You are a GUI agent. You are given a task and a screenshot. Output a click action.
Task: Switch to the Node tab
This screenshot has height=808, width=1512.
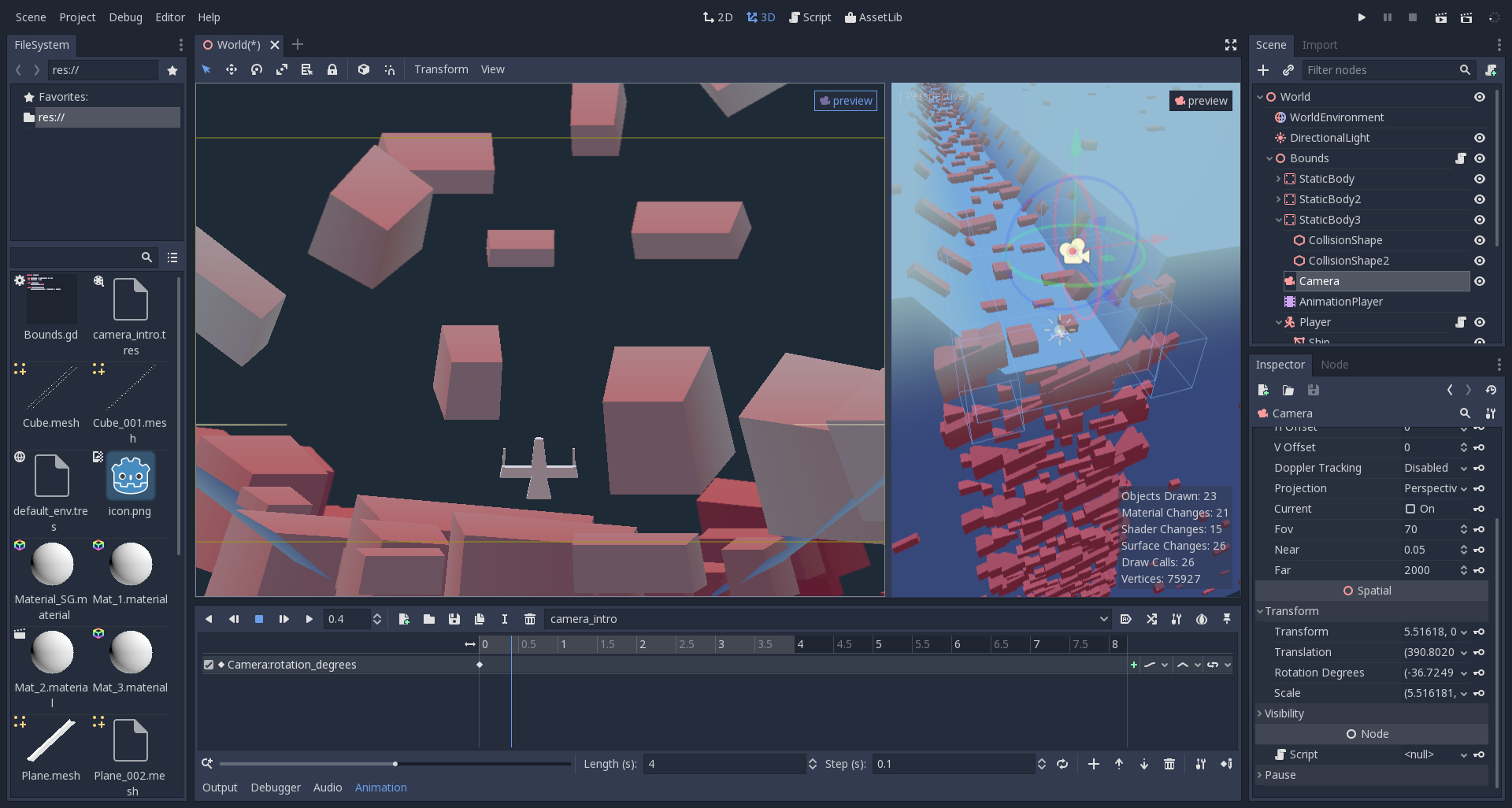[x=1335, y=365]
